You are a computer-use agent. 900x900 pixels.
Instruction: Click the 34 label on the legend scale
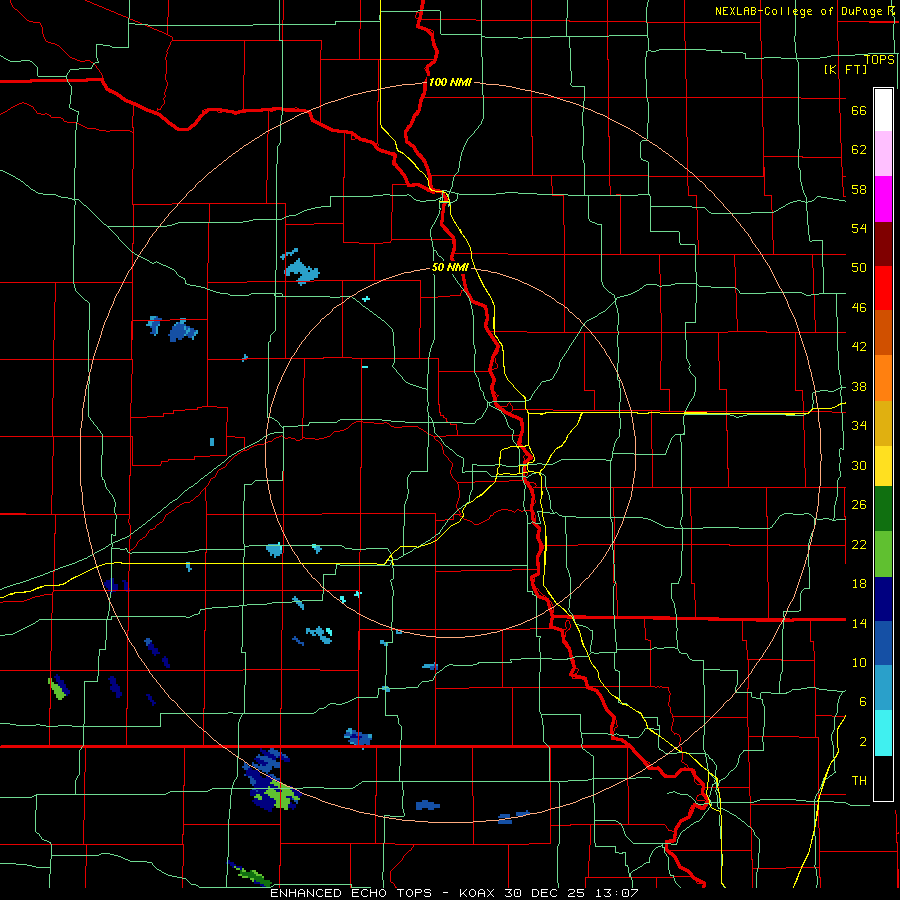[x=859, y=426]
